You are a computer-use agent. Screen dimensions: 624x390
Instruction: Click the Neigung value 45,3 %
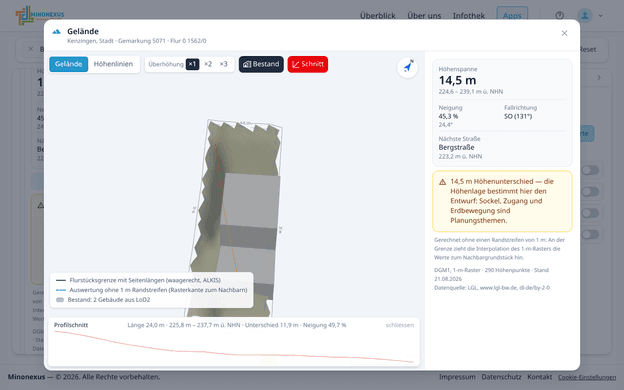[448, 117]
